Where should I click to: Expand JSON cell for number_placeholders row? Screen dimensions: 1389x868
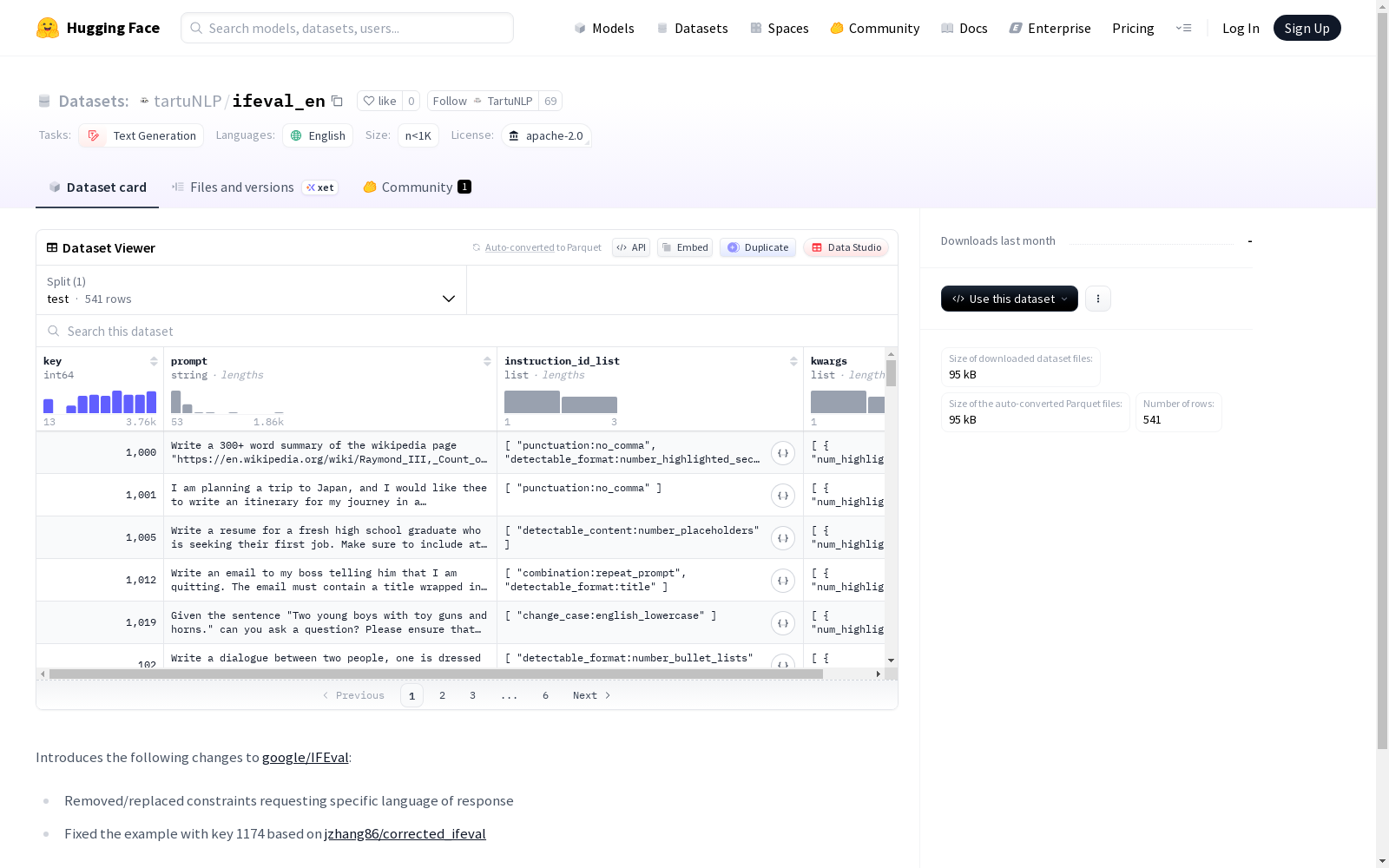pos(783,538)
